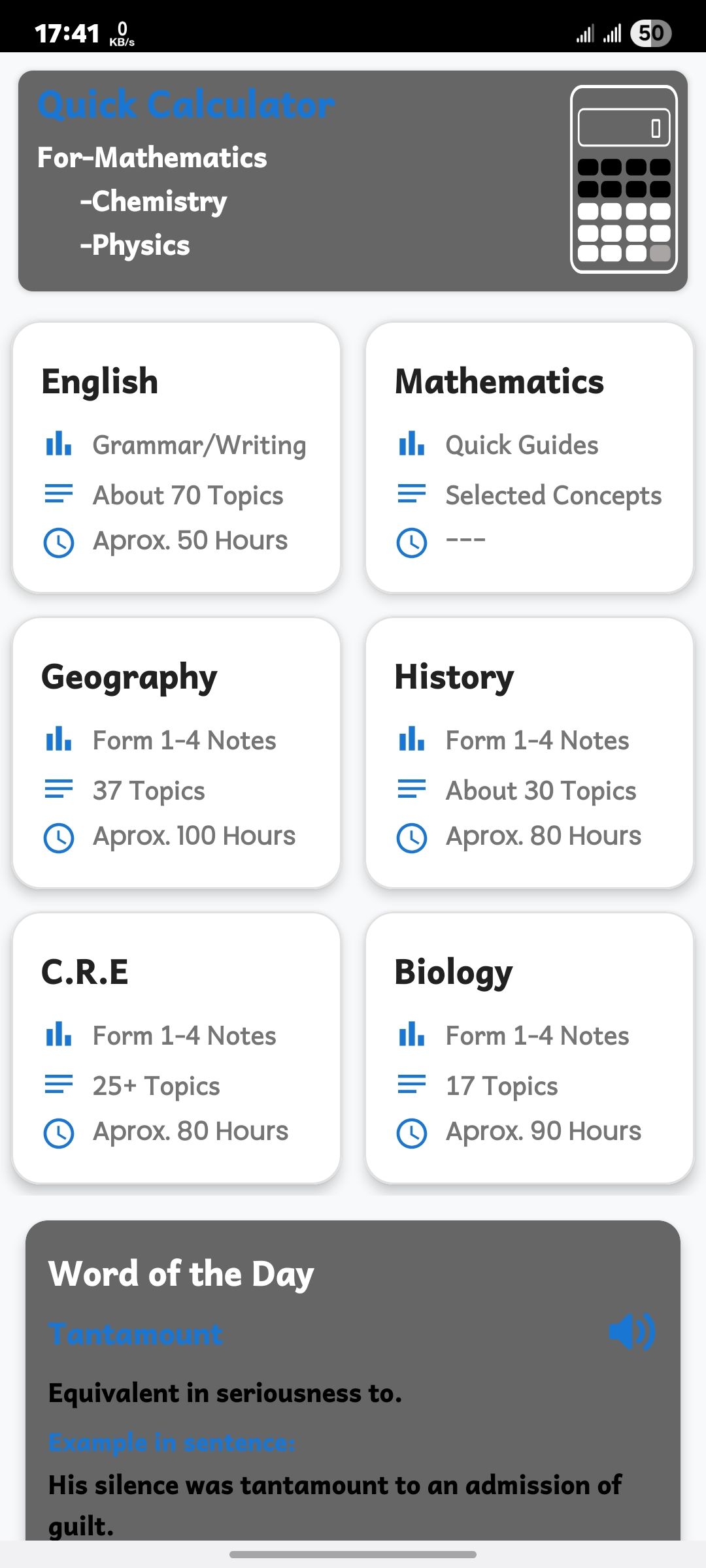This screenshot has height=1568, width=706.
Task: Open Geography Form 1-4 Notes
Action: pos(184,741)
